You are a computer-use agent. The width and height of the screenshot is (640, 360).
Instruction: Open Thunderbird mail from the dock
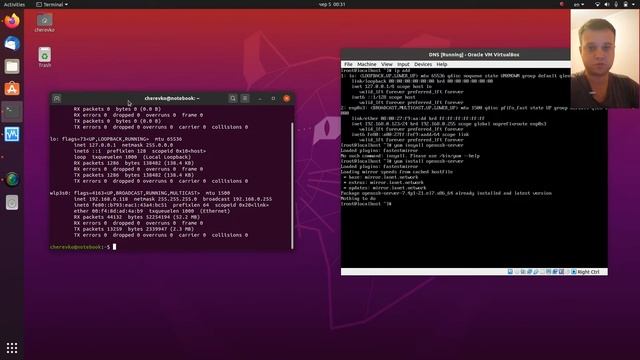click(x=12, y=43)
